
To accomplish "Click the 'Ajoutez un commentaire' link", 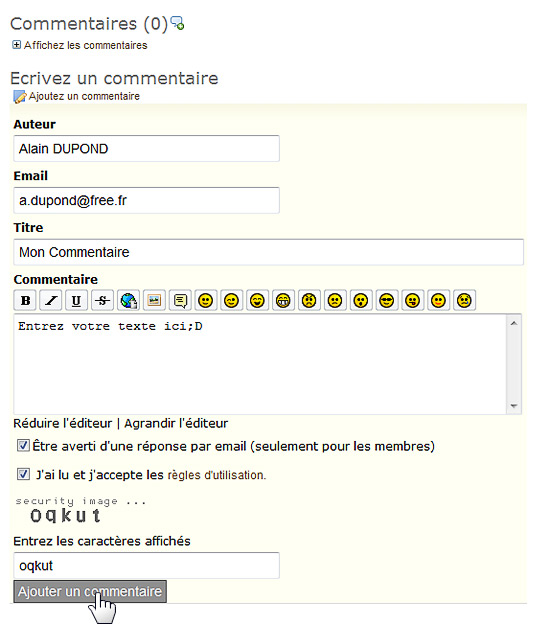I will (x=84, y=96).
